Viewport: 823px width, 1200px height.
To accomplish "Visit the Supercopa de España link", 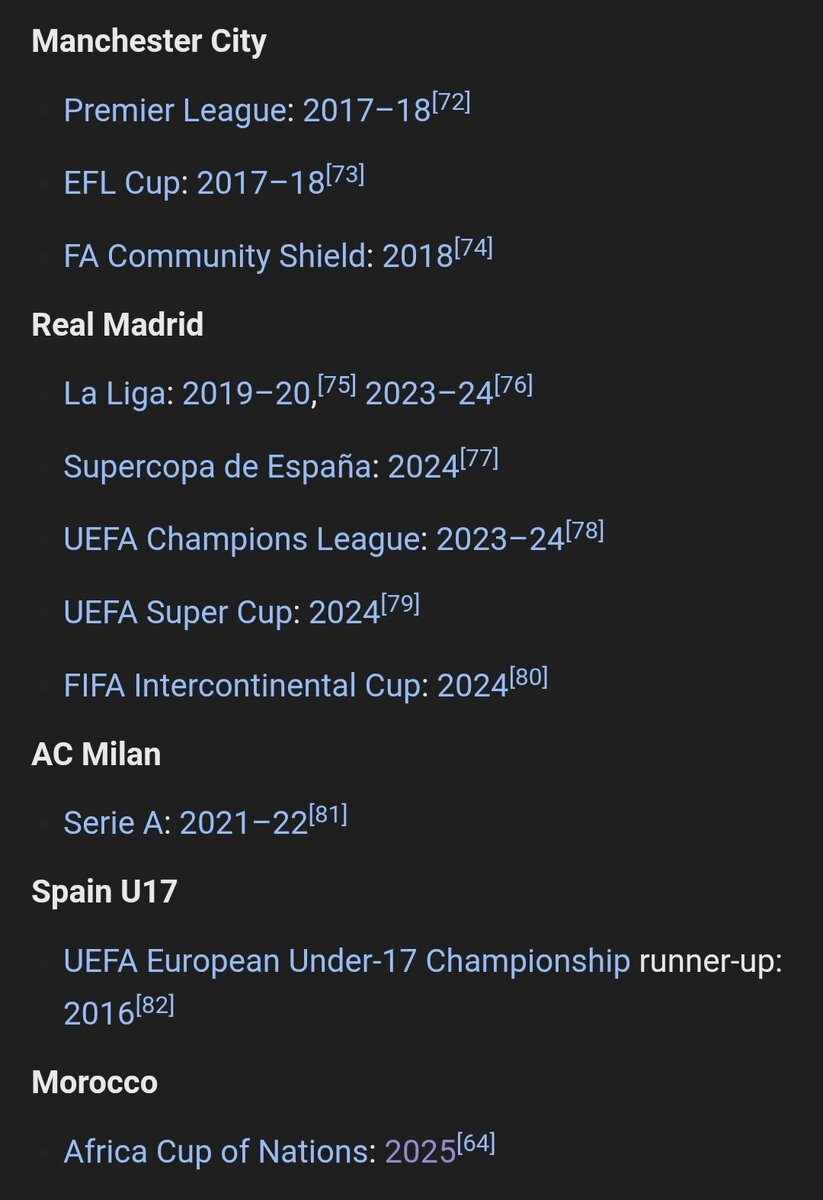I will (x=216, y=466).
